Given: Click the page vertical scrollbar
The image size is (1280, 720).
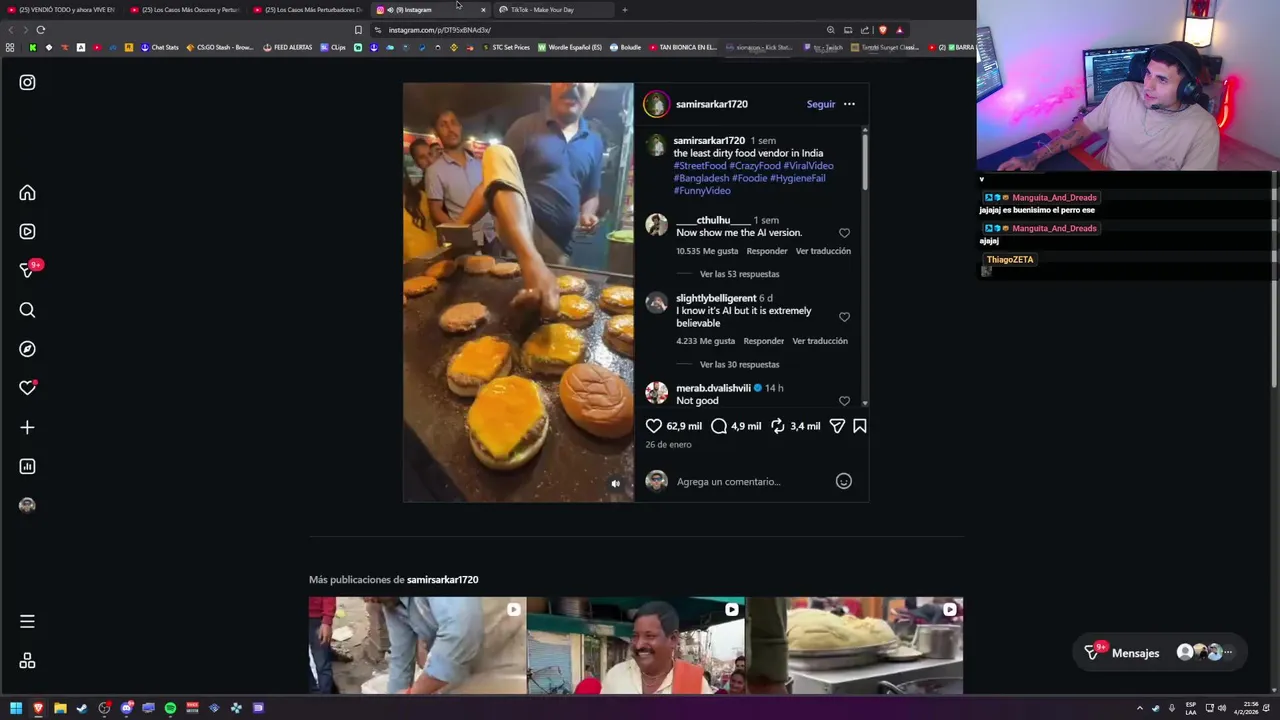Looking at the screenshot, I should (1275, 280).
